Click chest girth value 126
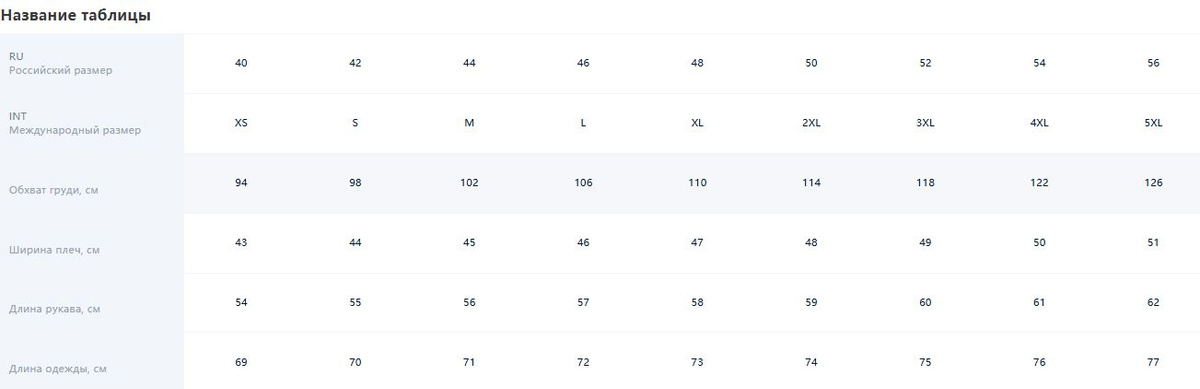The height and width of the screenshot is (389, 1200). (x=1153, y=183)
